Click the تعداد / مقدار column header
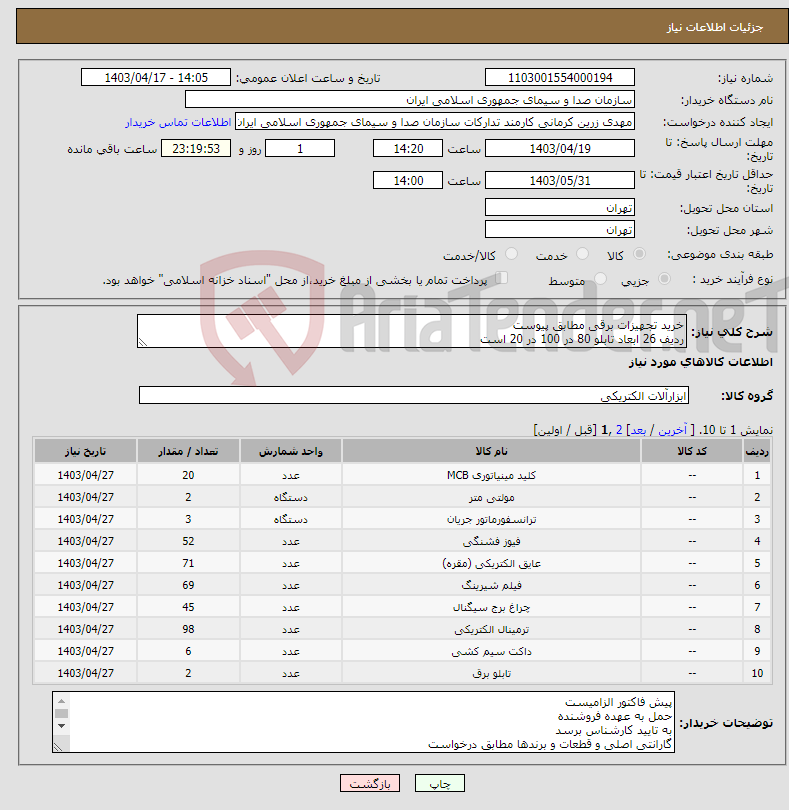 188,451
